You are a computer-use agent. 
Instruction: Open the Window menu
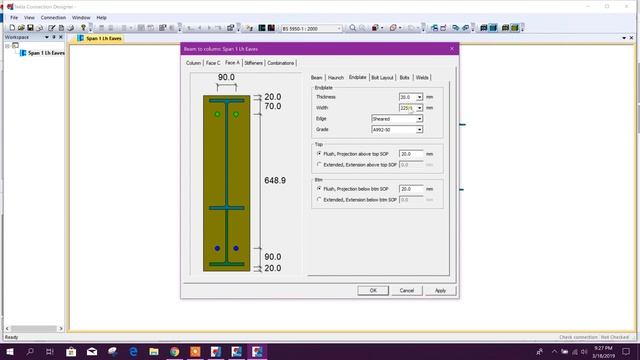[x=81, y=18]
